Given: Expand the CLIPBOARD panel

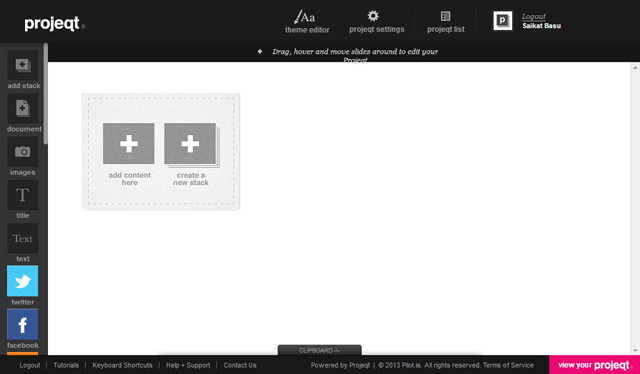Looking at the screenshot, I should [x=320, y=350].
